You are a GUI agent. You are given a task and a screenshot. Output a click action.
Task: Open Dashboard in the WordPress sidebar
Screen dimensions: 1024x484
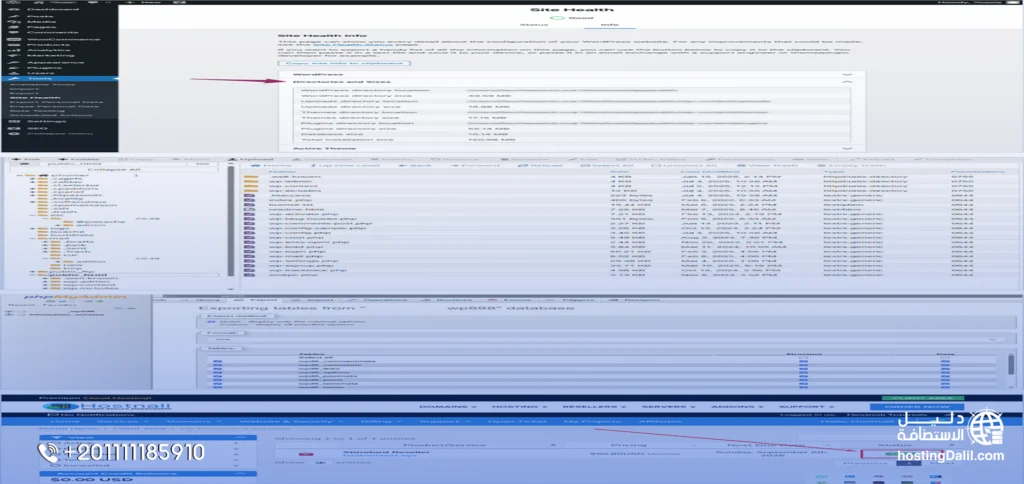52,10
